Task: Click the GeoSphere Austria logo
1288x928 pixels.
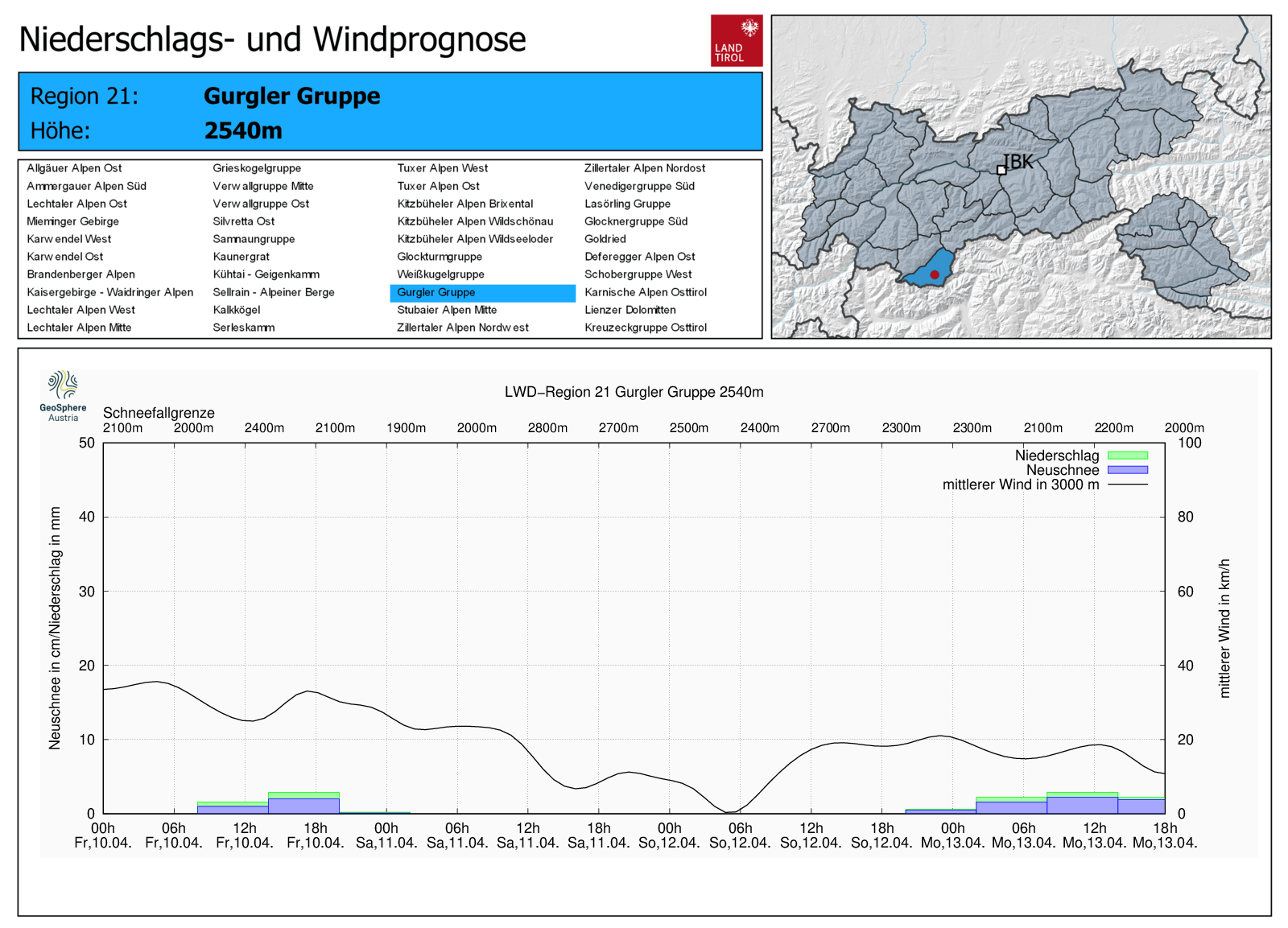Action: pos(63,395)
